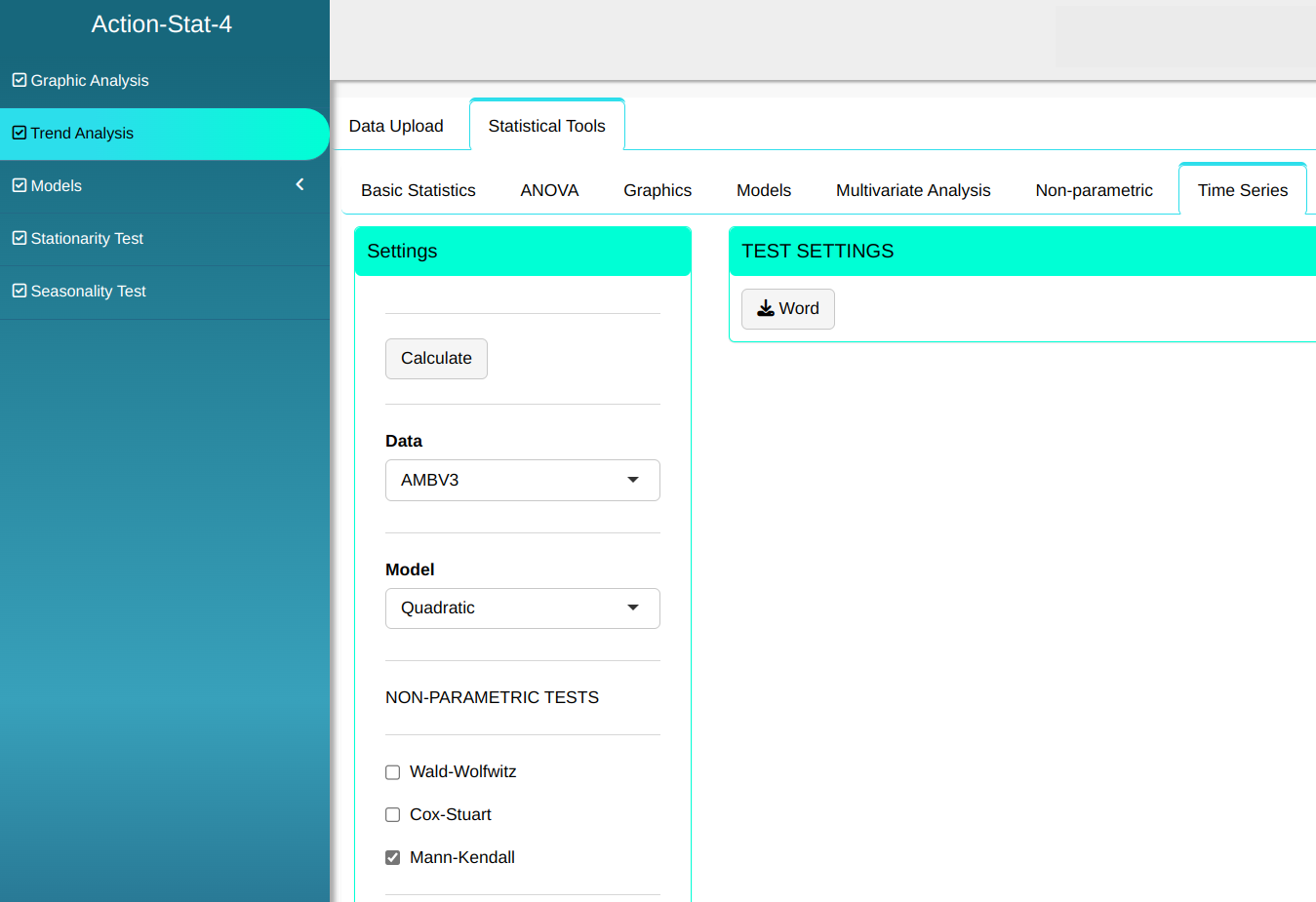Open the Model dropdown showing Quadratic

coord(522,608)
